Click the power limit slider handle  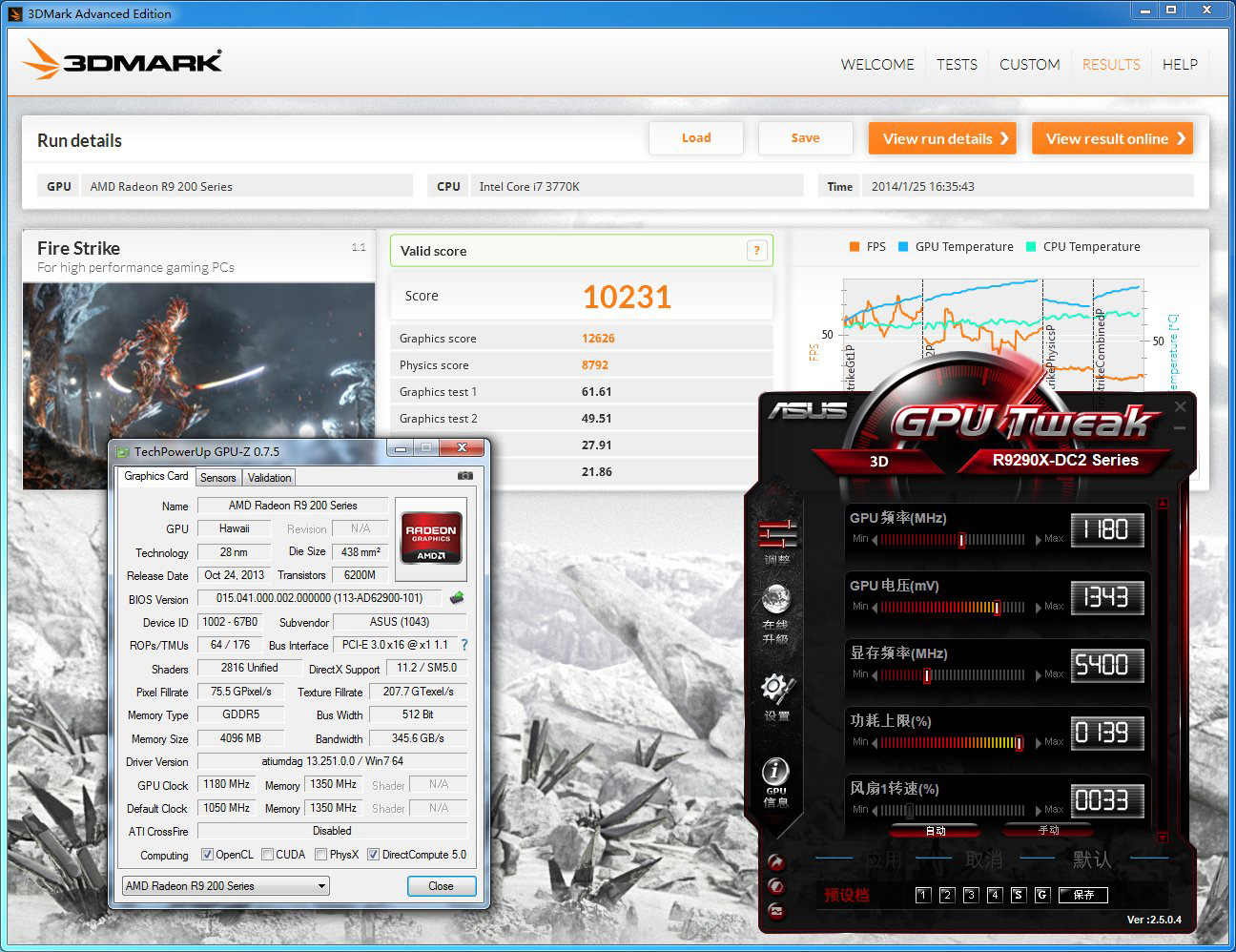[x=1020, y=742]
